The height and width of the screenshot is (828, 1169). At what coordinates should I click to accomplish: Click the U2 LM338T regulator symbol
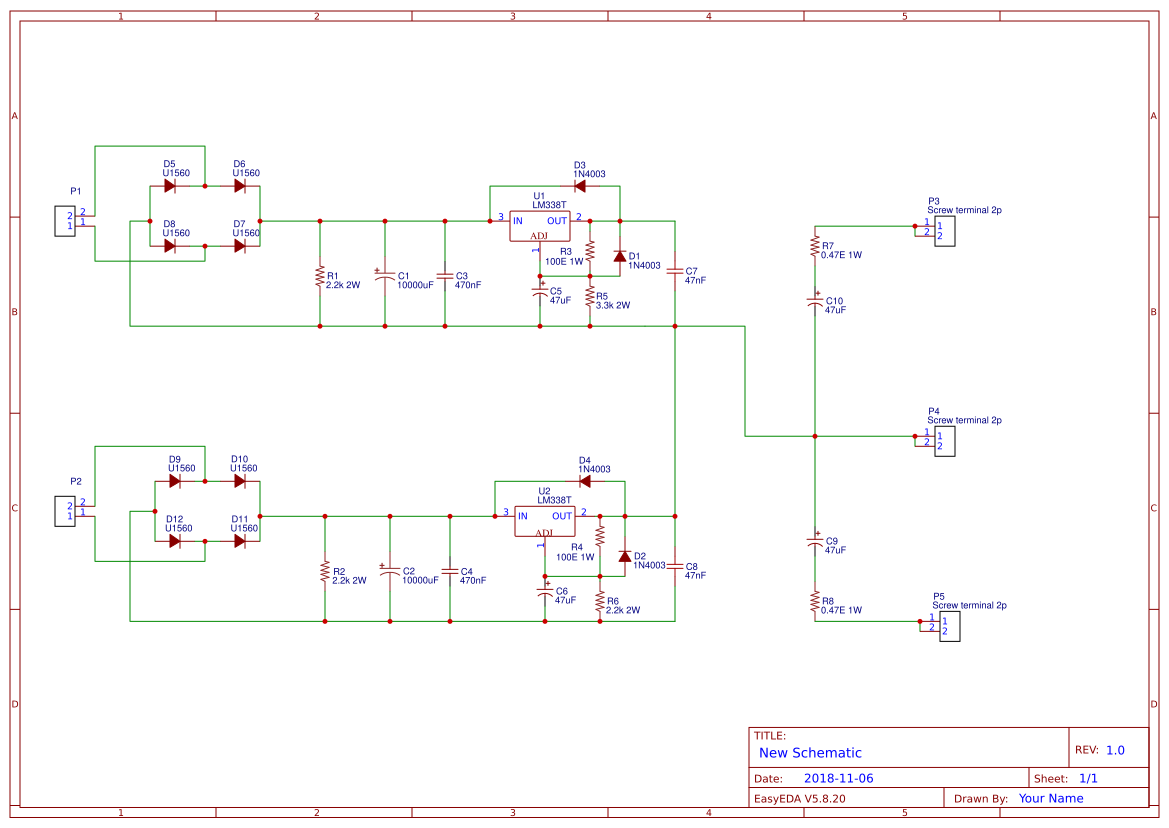click(544, 520)
